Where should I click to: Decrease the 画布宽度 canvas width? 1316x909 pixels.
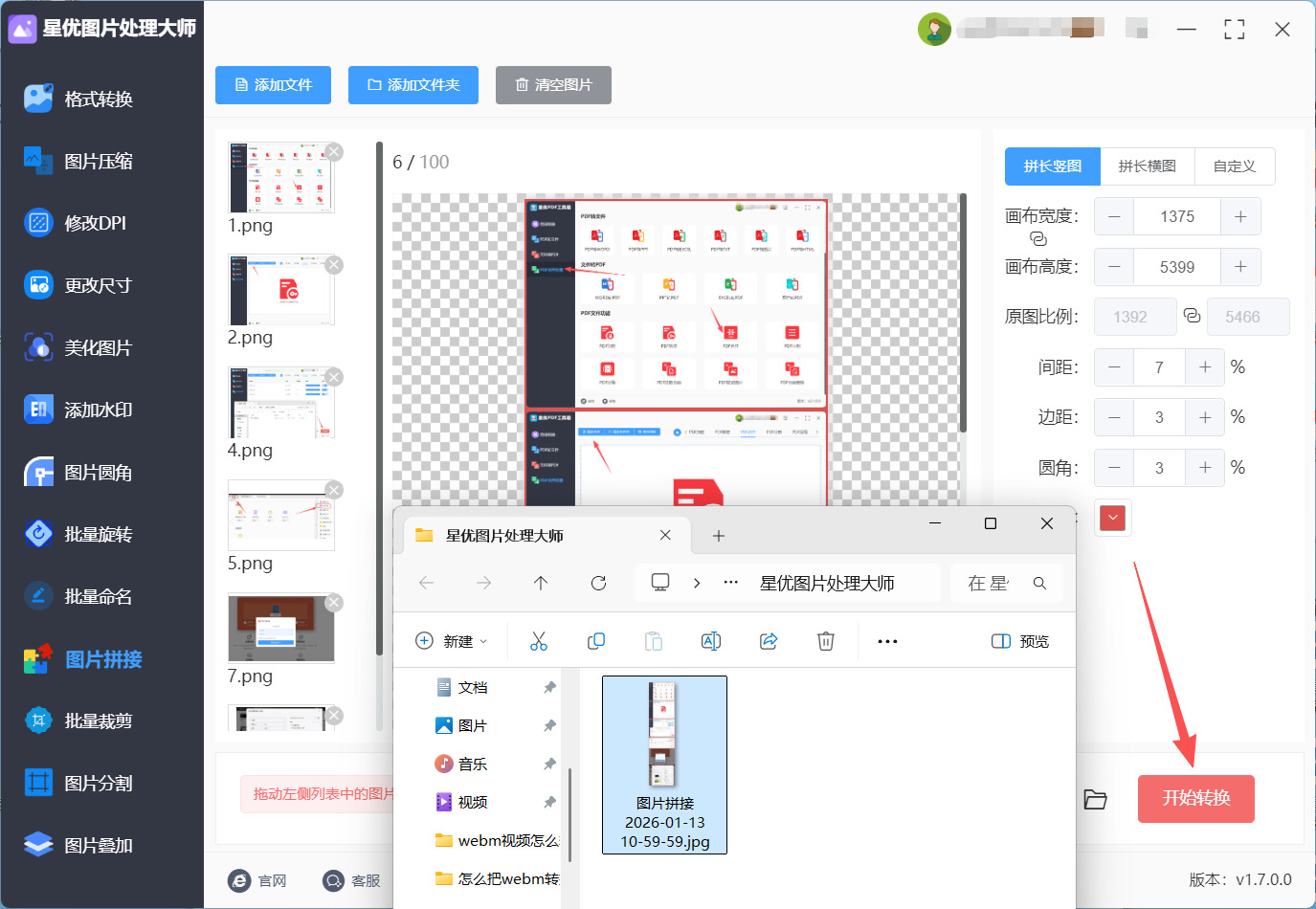[1114, 217]
